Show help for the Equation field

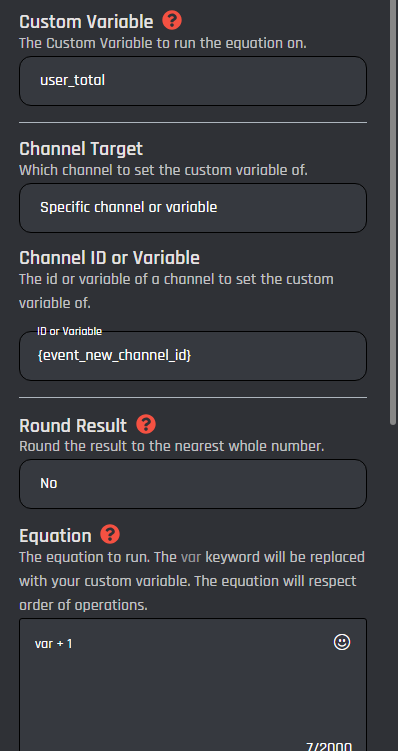[x=110, y=534]
